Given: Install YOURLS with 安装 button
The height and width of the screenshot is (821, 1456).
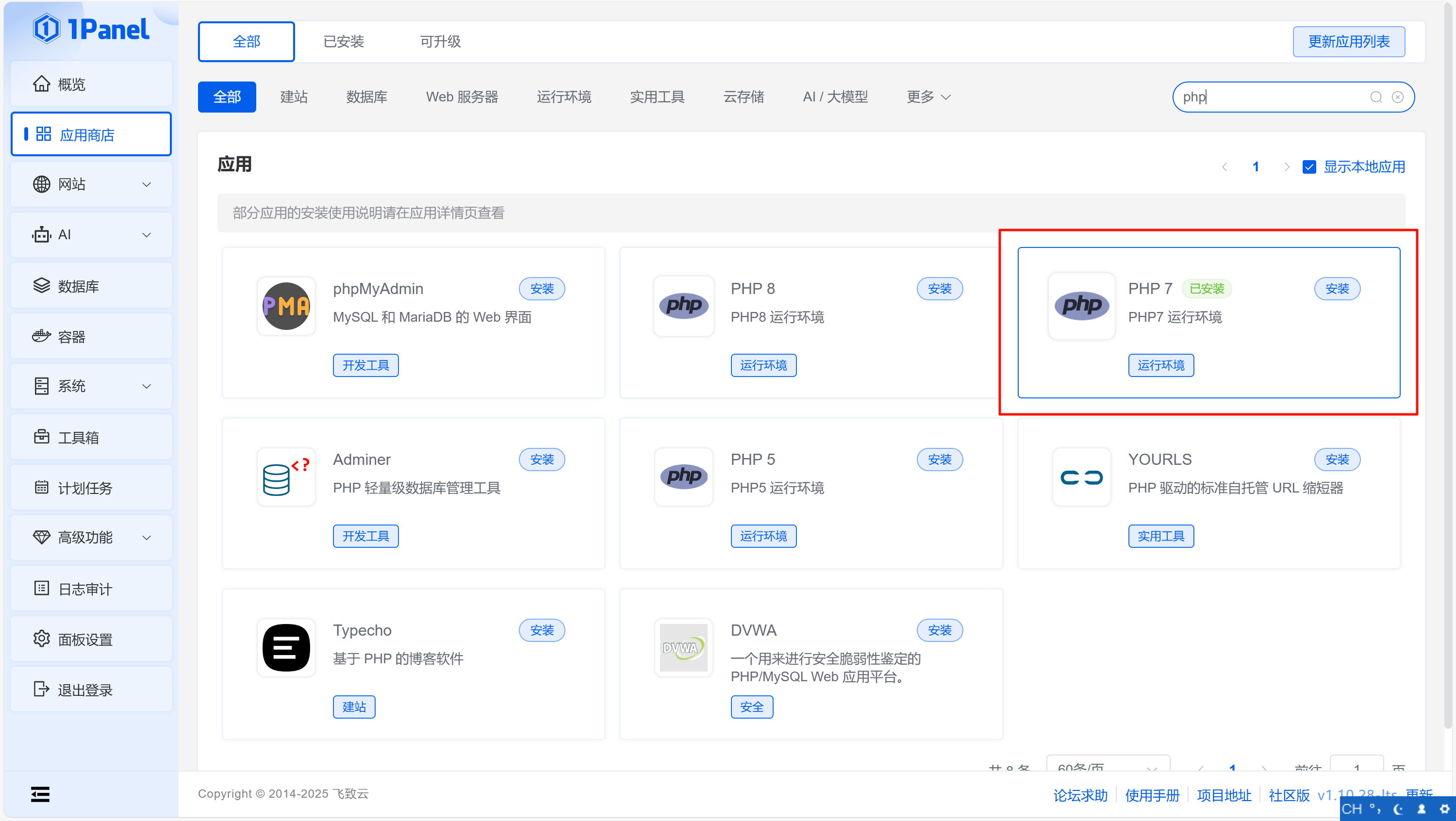Looking at the screenshot, I should pyautogui.click(x=1337, y=460).
